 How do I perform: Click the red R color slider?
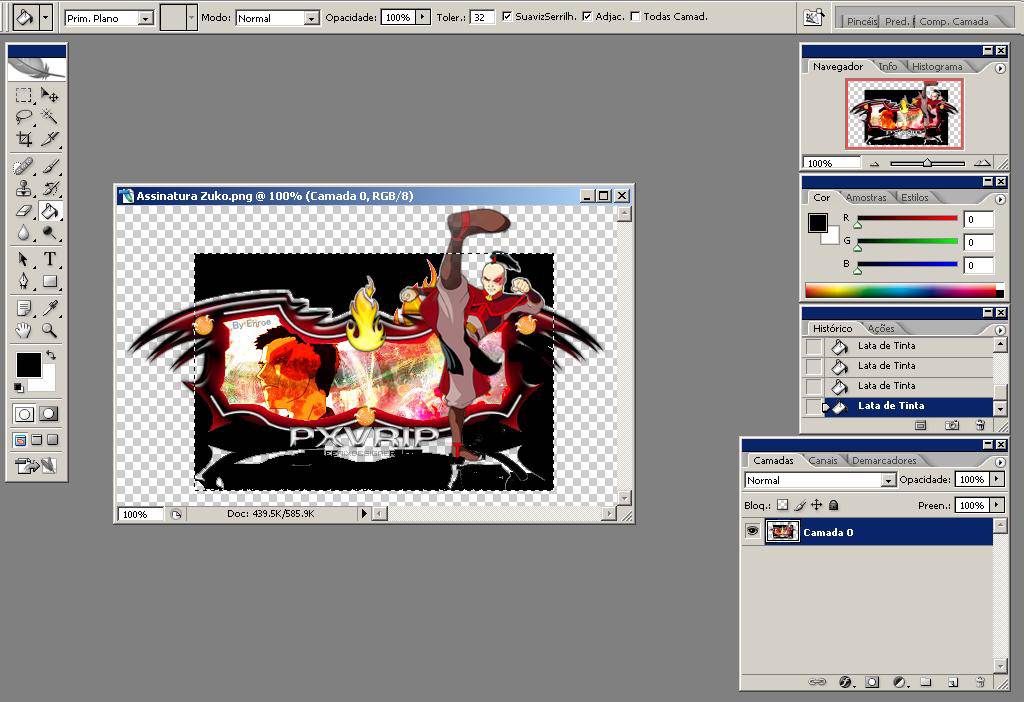(907, 218)
